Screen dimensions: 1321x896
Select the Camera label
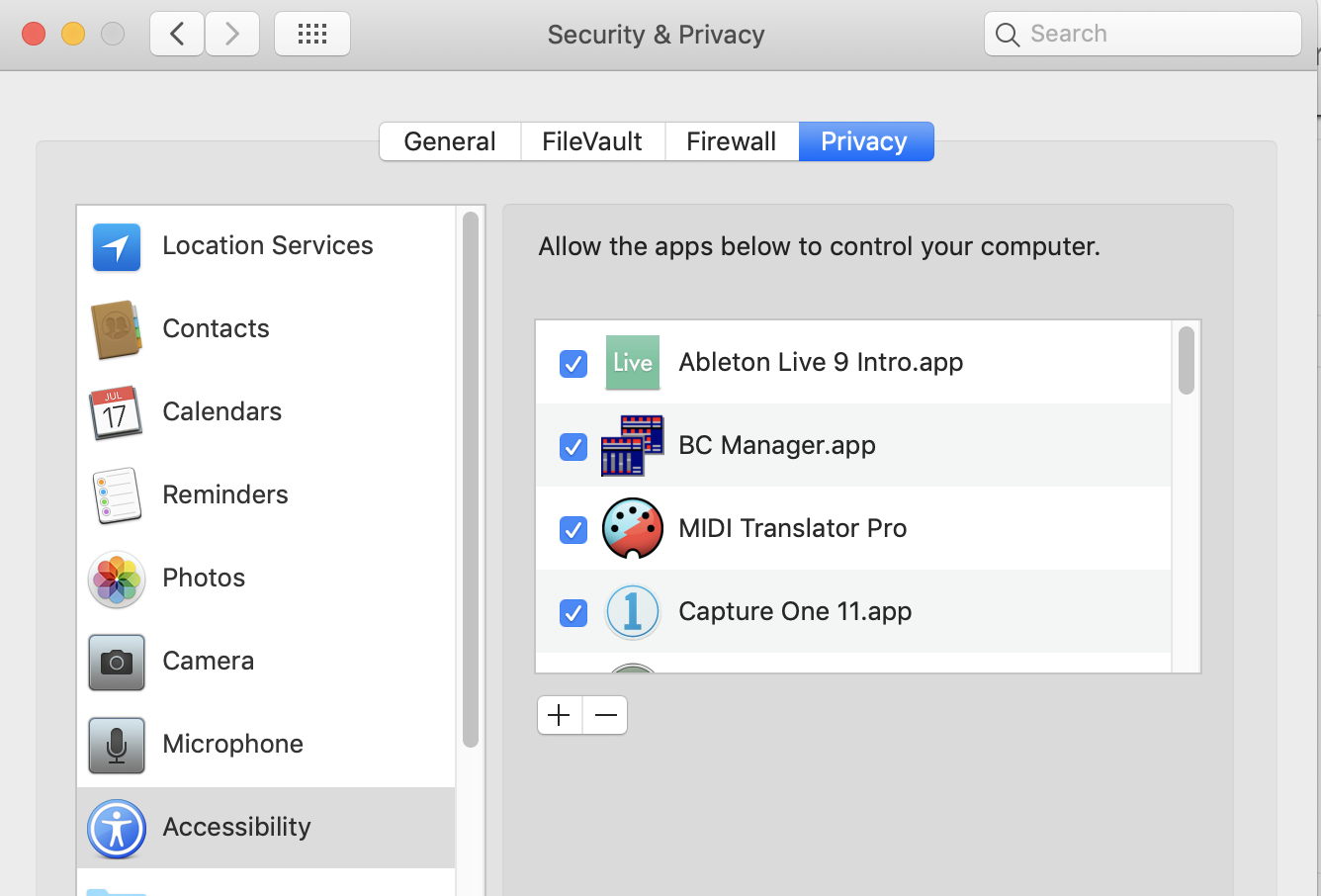click(208, 661)
